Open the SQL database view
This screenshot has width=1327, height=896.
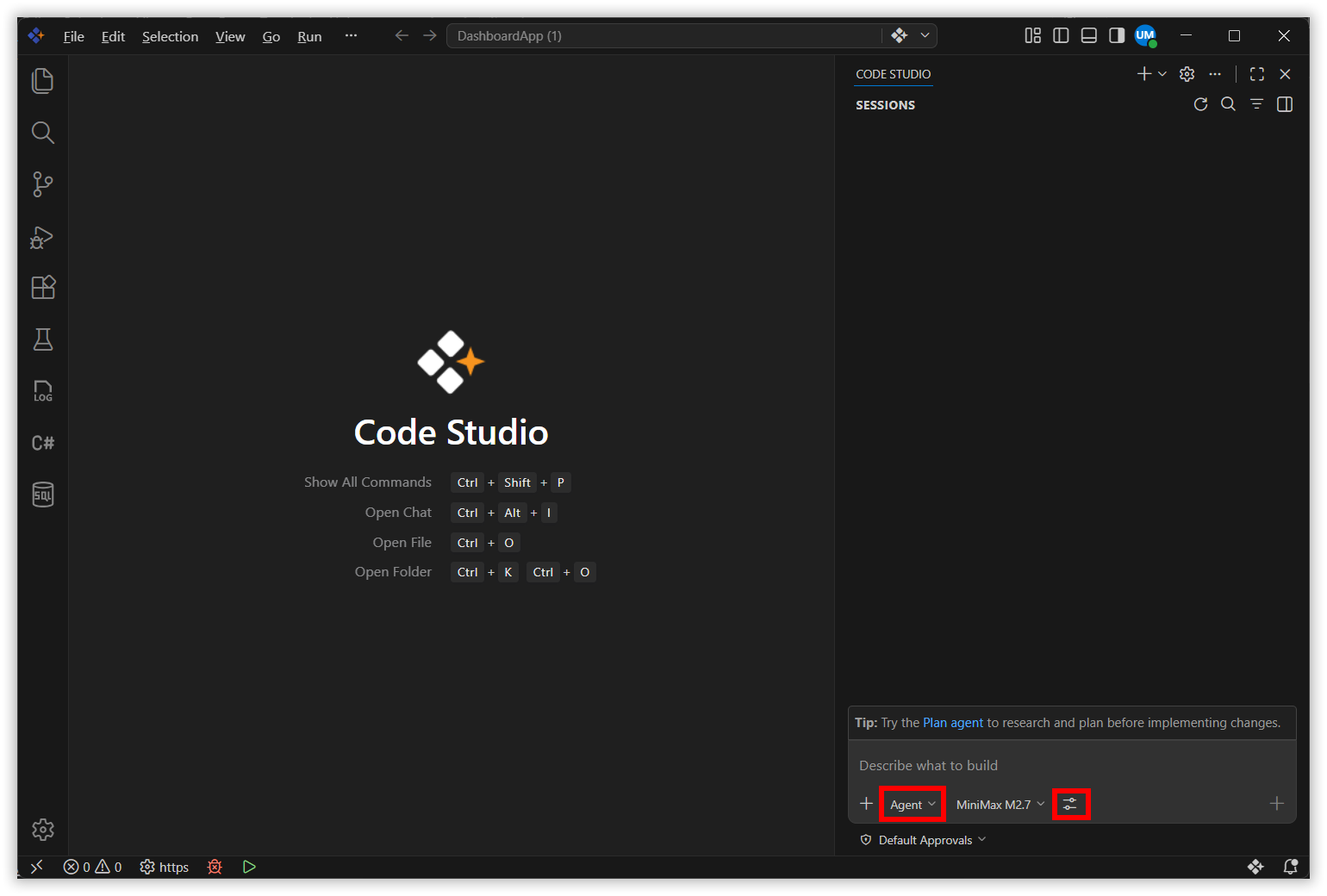point(42,495)
